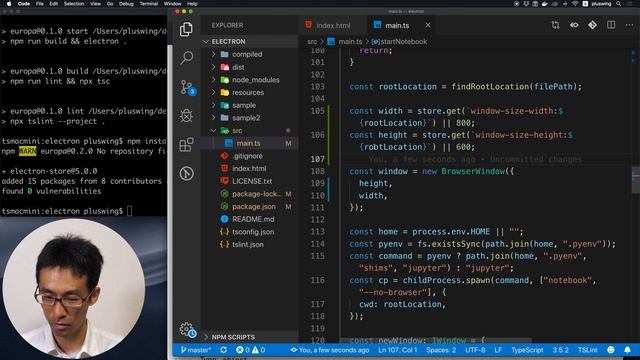Change end of line sequence LF
The height and width of the screenshot is (360, 640).
[x=498, y=350]
